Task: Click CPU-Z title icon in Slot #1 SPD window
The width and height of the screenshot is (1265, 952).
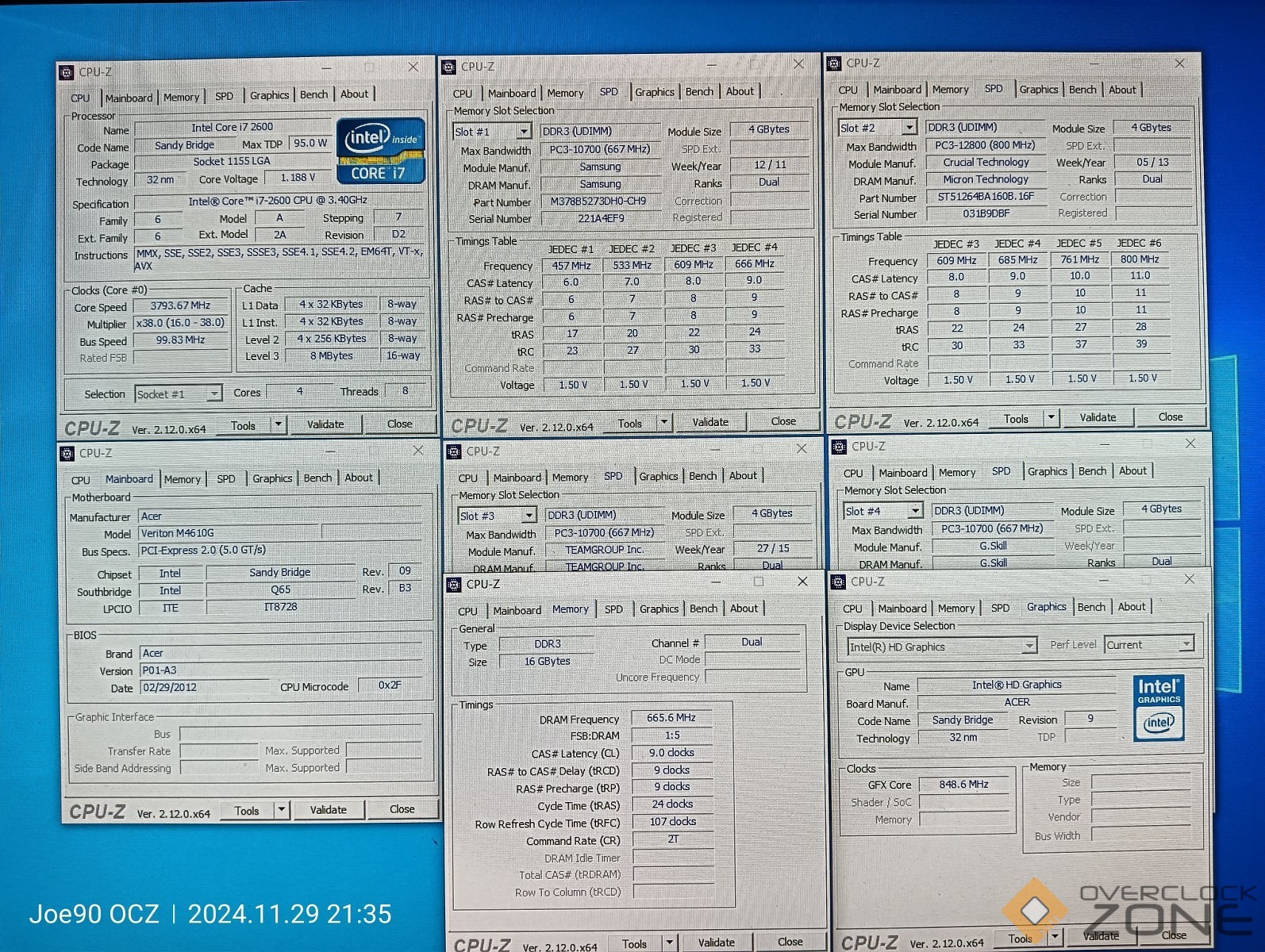Action: [x=449, y=67]
